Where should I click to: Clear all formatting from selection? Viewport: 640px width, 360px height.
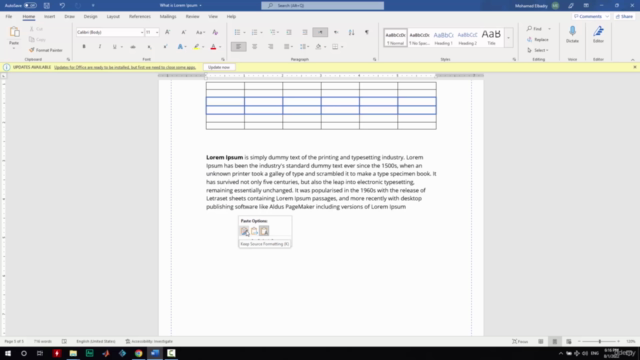[215, 32]
